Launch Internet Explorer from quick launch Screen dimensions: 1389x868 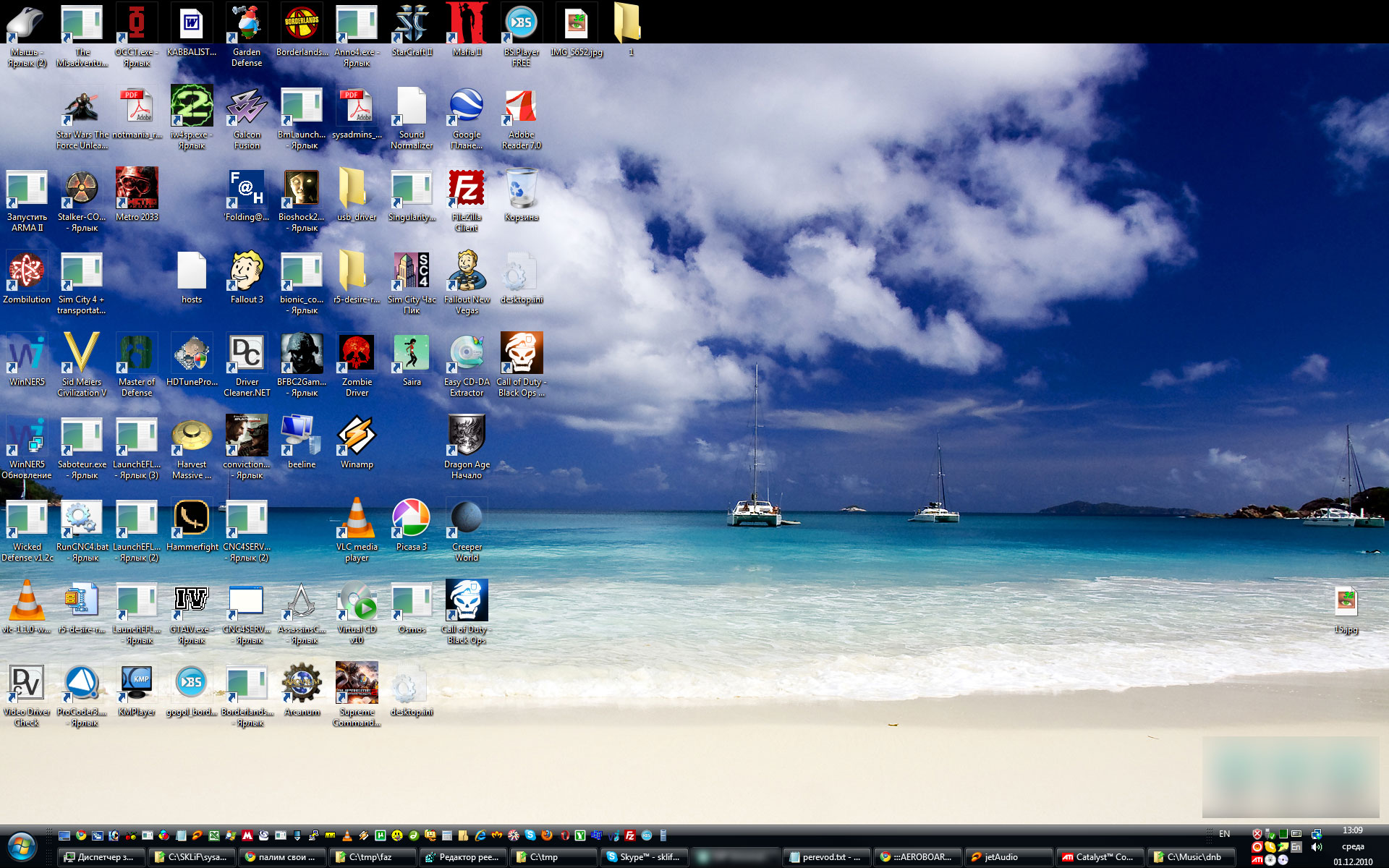point(480,835)
